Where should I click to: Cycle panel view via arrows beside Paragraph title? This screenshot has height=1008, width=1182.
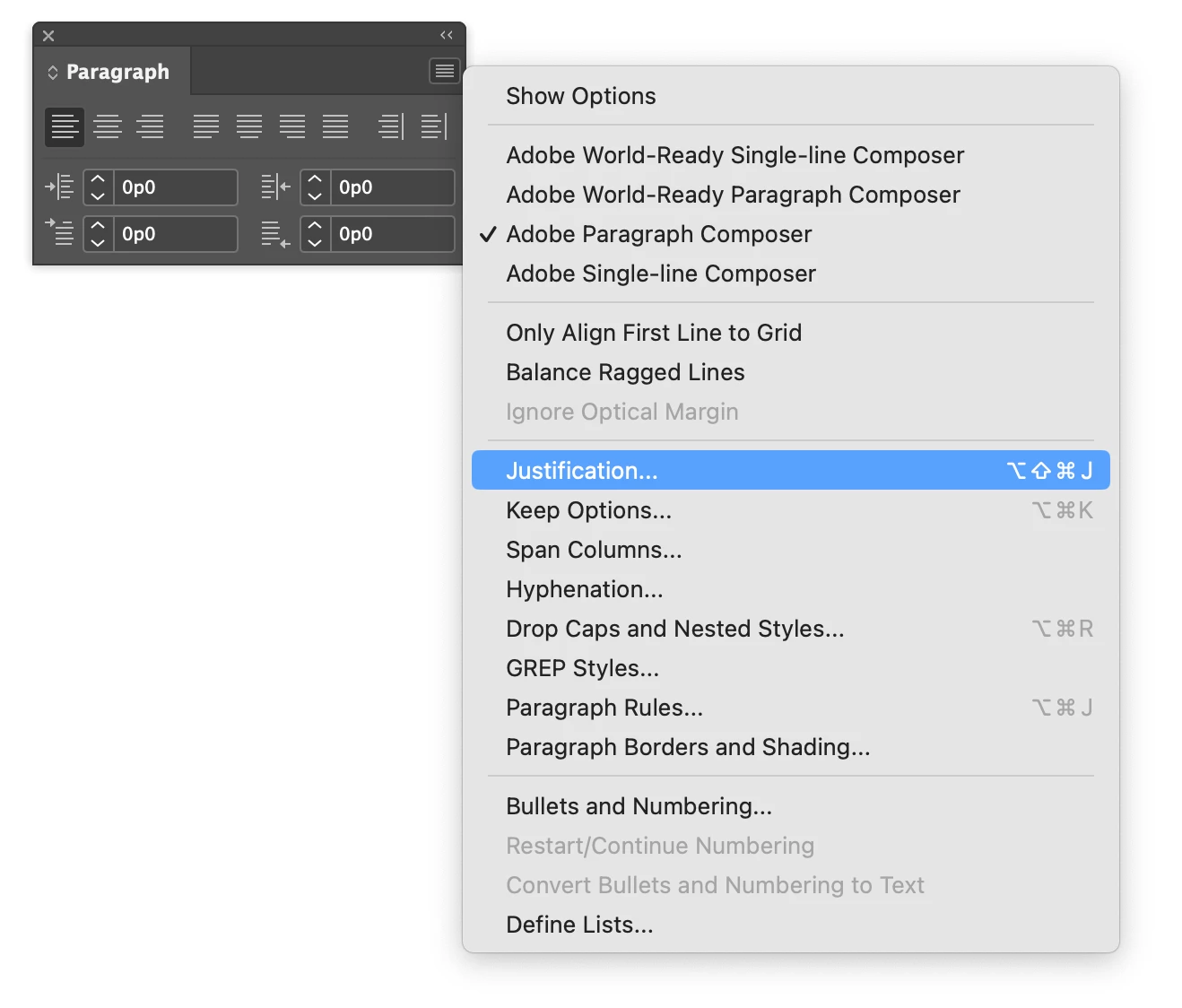[x=53, y=73]
